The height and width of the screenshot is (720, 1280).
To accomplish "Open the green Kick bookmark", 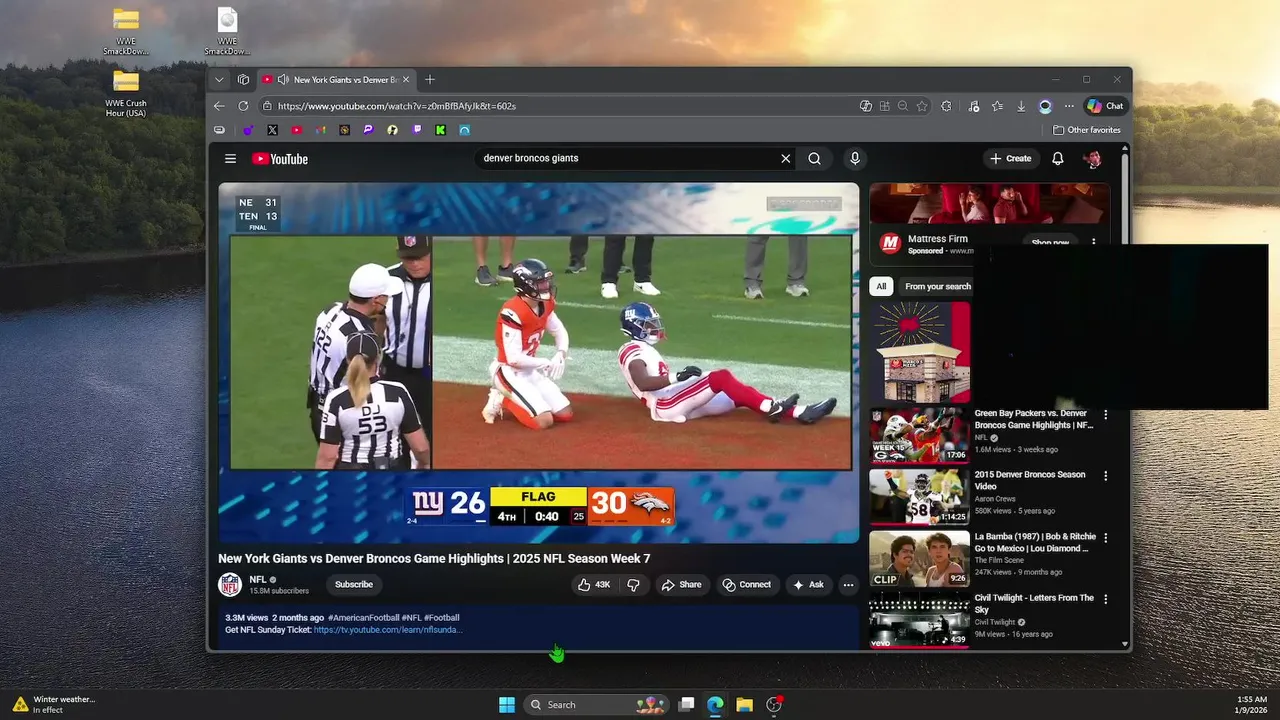I will pyautogui.click(x=440, y=130).
